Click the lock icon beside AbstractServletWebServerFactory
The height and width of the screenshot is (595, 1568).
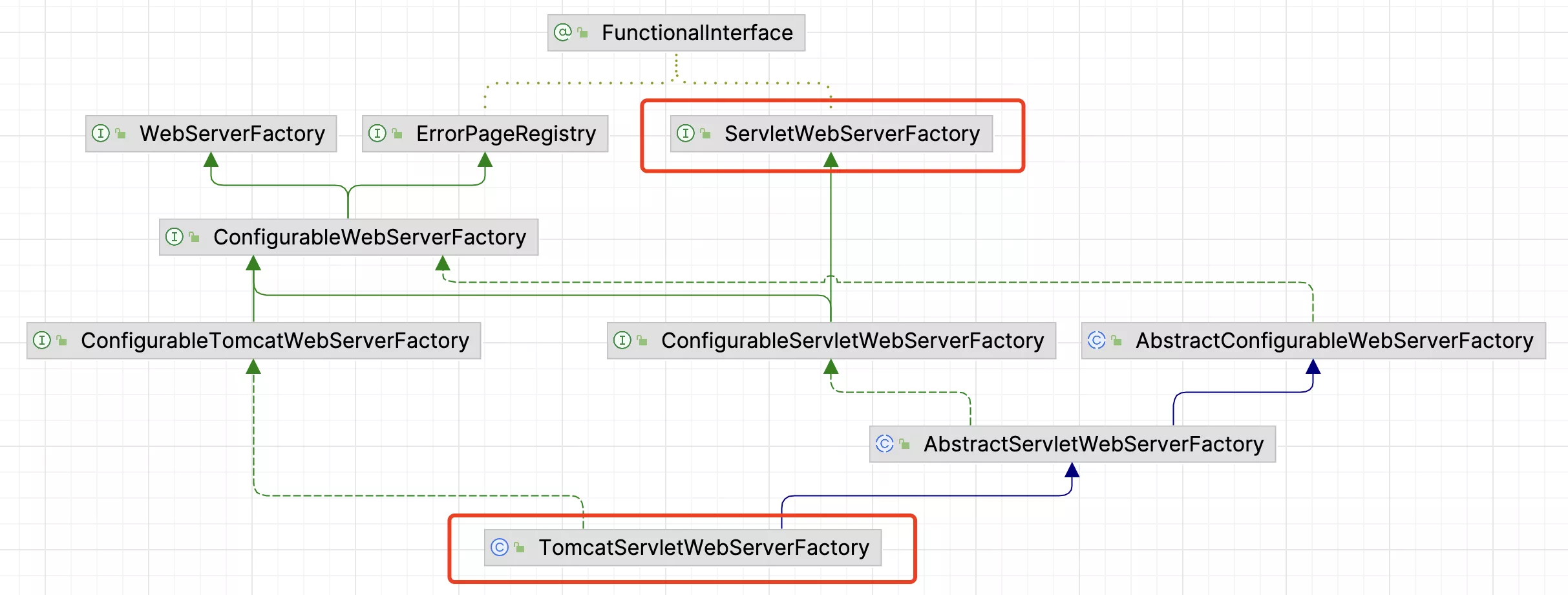(x=904, y=444)
